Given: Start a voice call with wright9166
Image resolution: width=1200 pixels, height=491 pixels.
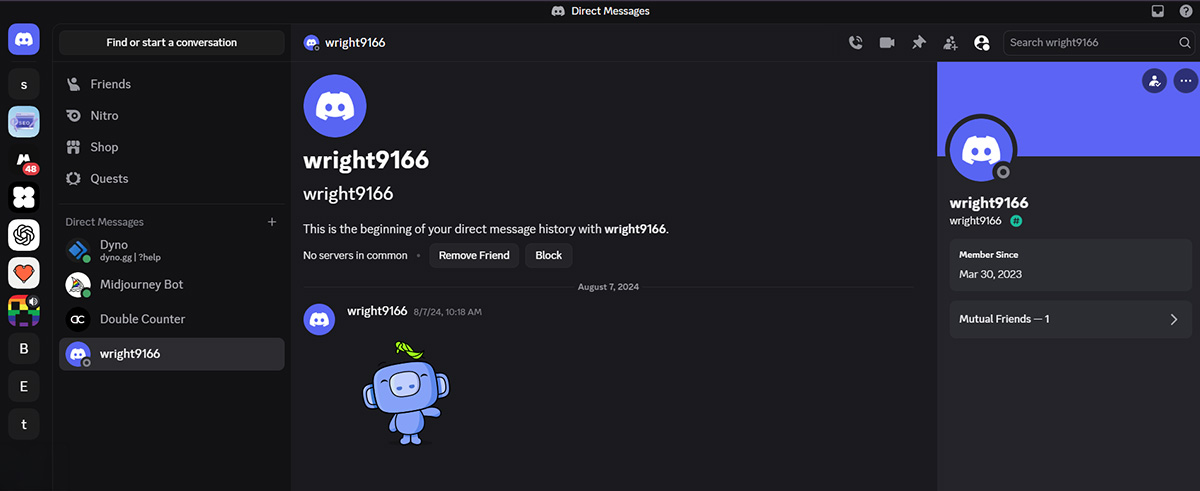Looking at the screenshot, I should tap(855, 42).
